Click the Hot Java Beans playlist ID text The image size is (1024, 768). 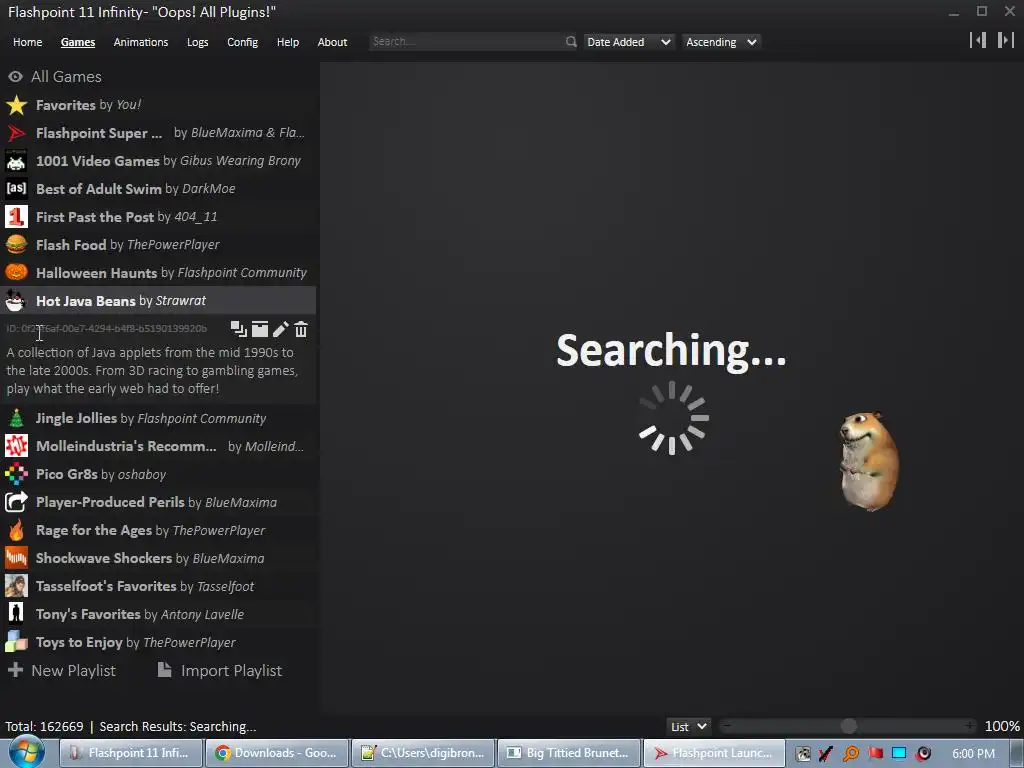pos(106,328)
